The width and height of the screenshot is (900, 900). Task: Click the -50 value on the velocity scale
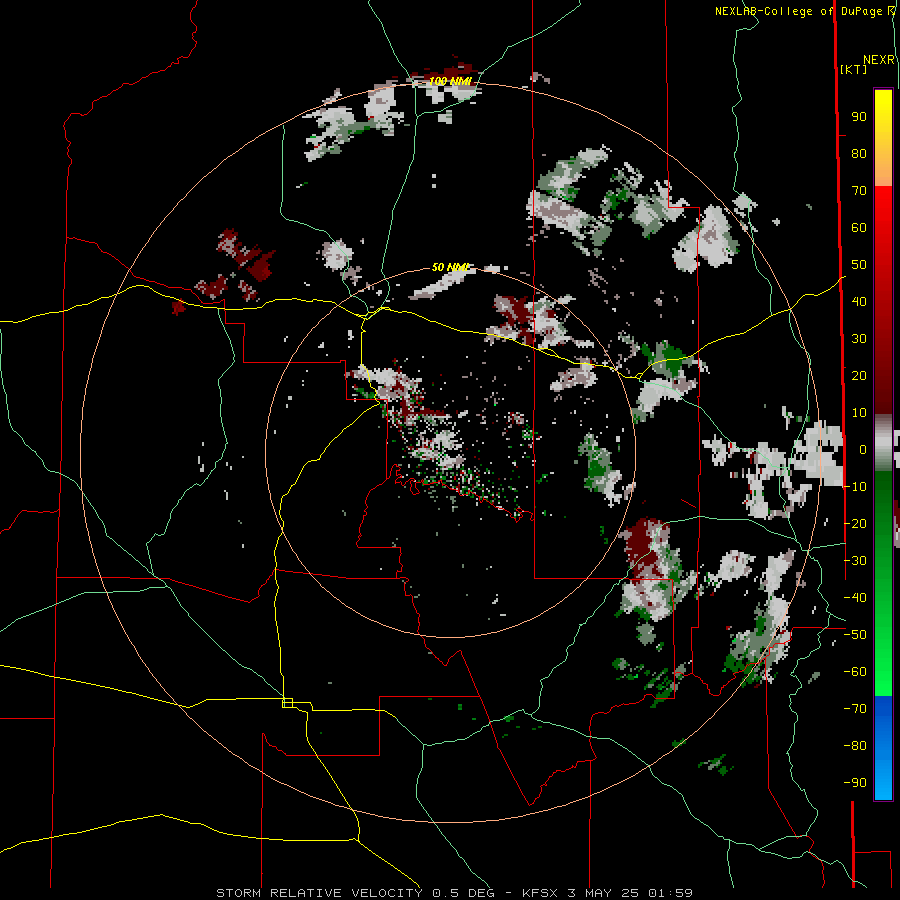855,634
